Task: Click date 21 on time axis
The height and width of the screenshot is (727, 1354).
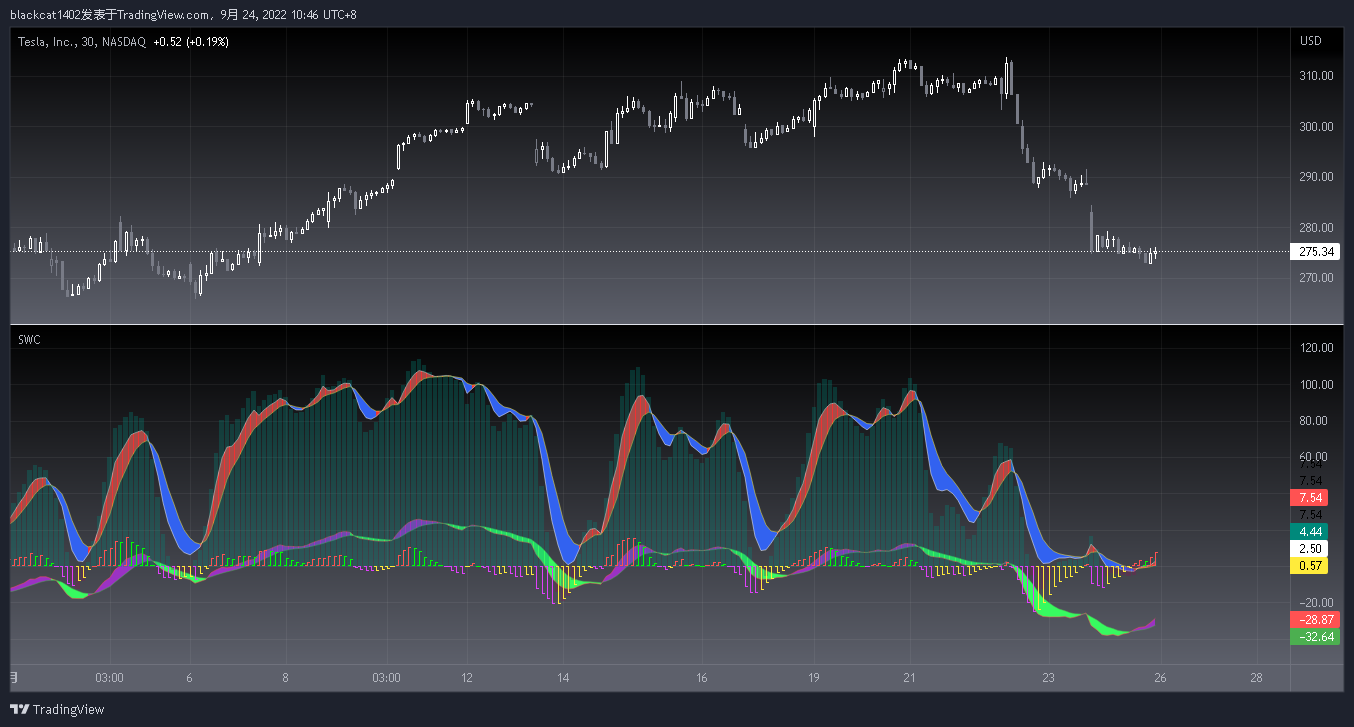Action: (909, 678)
